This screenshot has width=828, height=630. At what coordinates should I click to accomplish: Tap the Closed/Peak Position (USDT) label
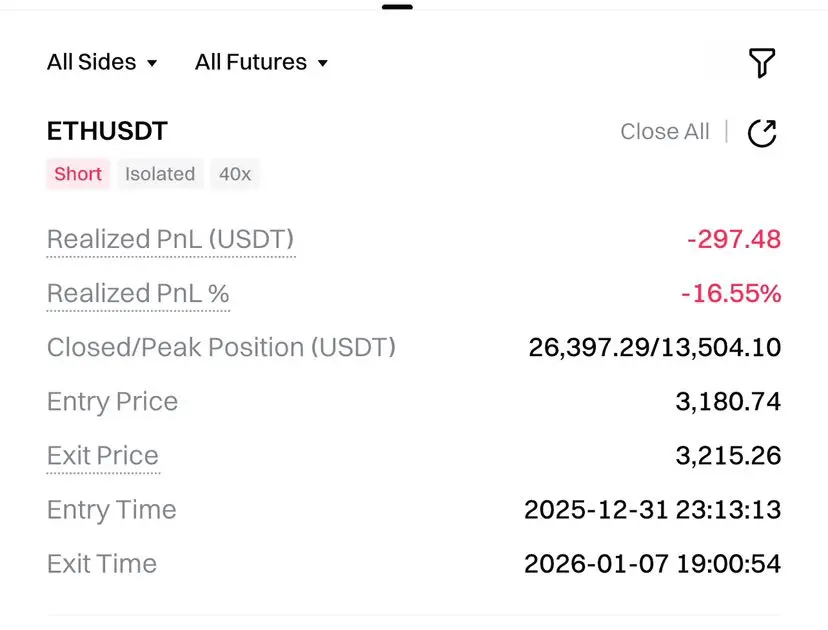(x=221, y=348)
